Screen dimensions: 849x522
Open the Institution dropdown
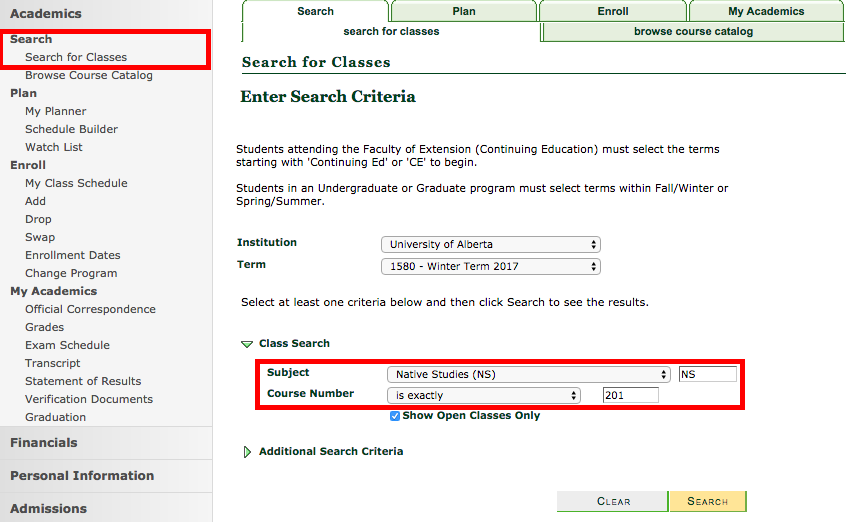coord(490,245)
